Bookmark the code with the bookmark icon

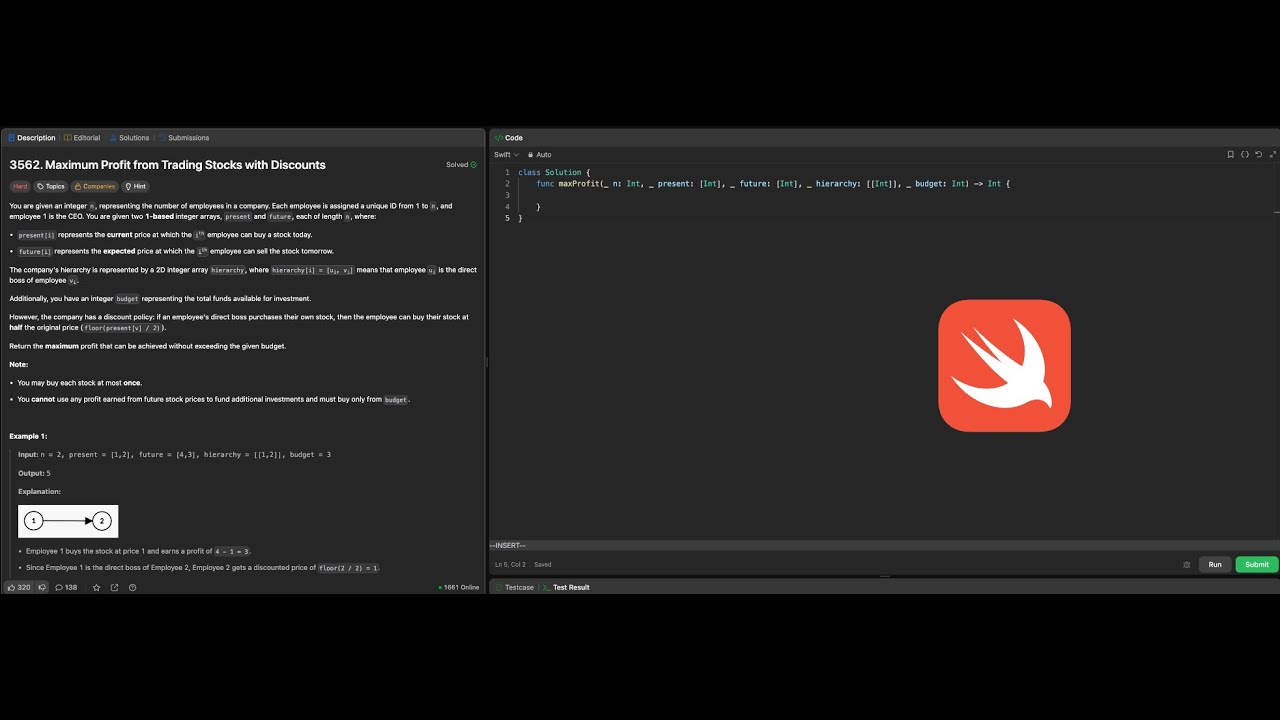1230,155
